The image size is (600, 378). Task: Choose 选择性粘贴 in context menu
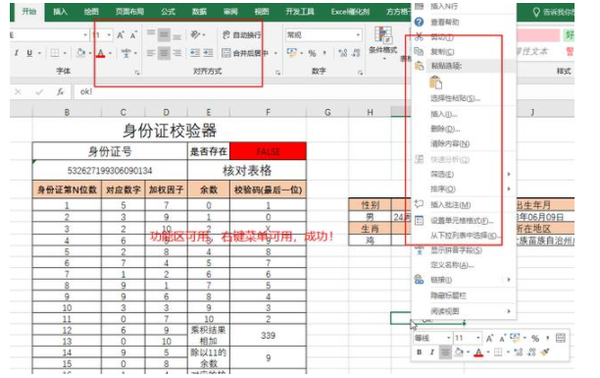click(455, 98)
